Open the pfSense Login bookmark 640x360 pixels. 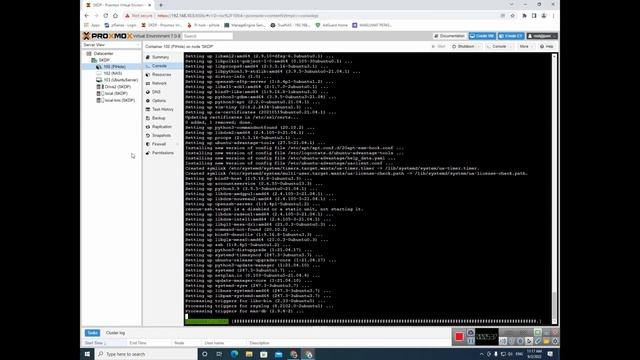(x=120, y=25)
